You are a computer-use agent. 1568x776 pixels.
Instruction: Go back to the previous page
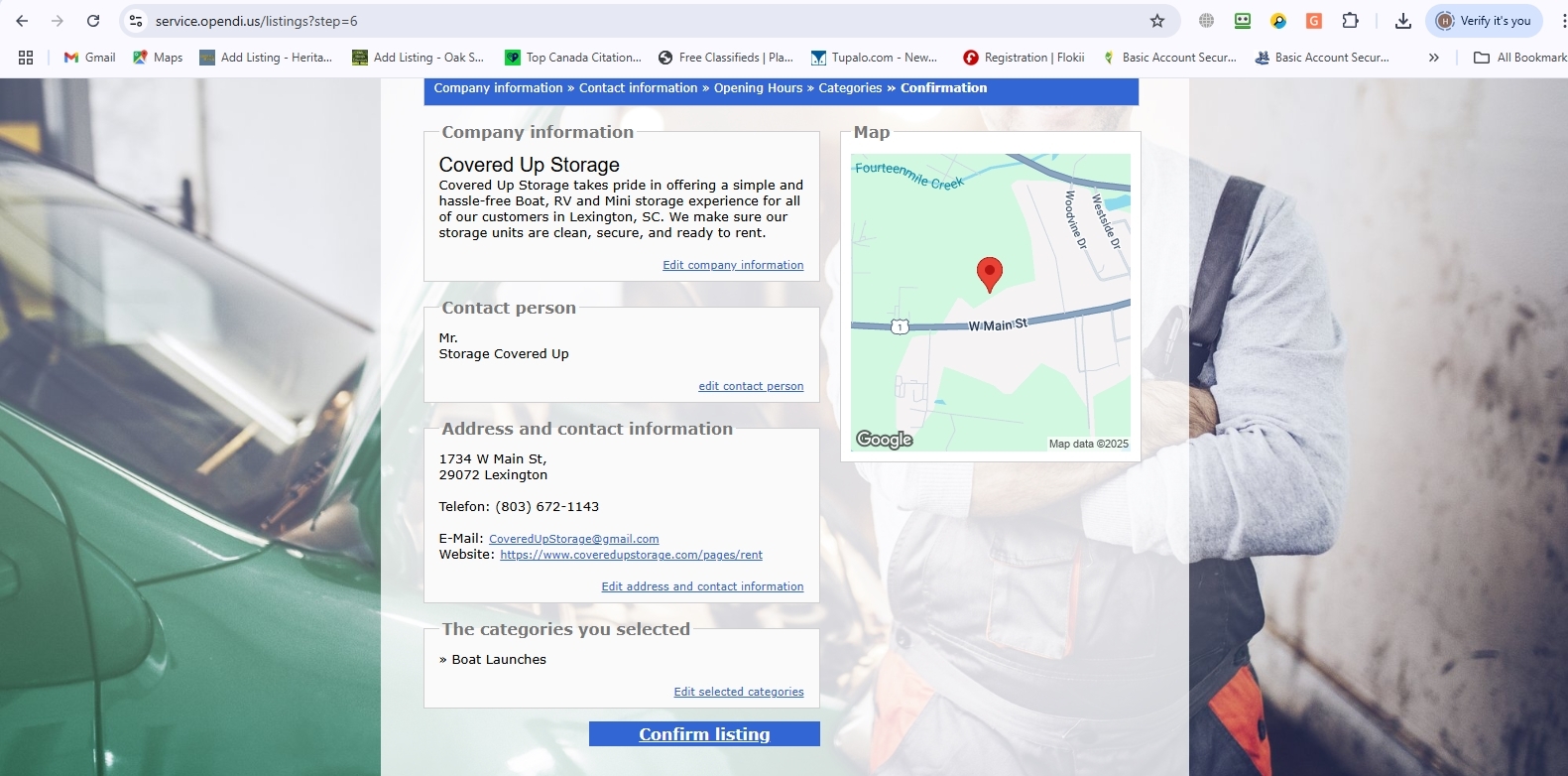(x=22, y=21)
